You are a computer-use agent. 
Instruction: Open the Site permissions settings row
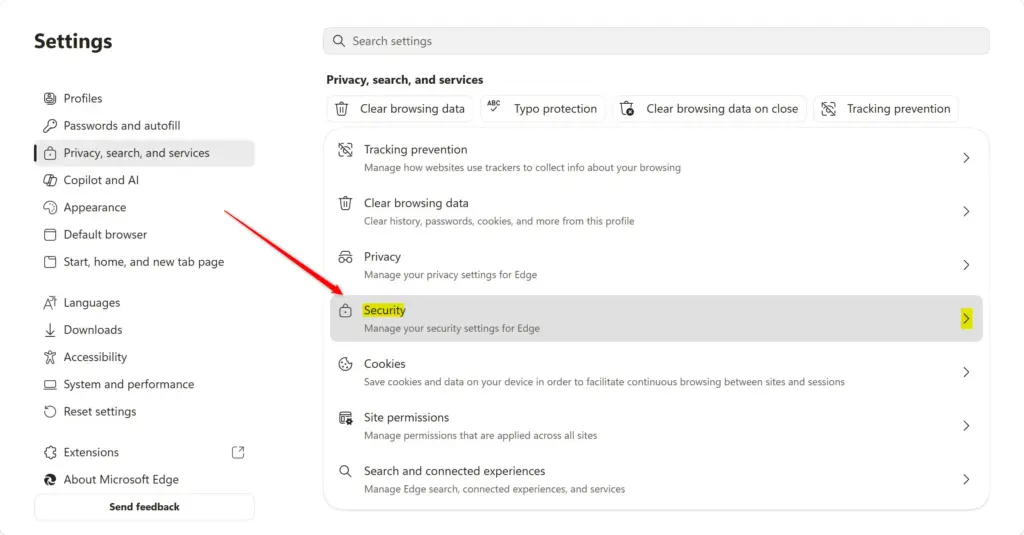[656, 426]
